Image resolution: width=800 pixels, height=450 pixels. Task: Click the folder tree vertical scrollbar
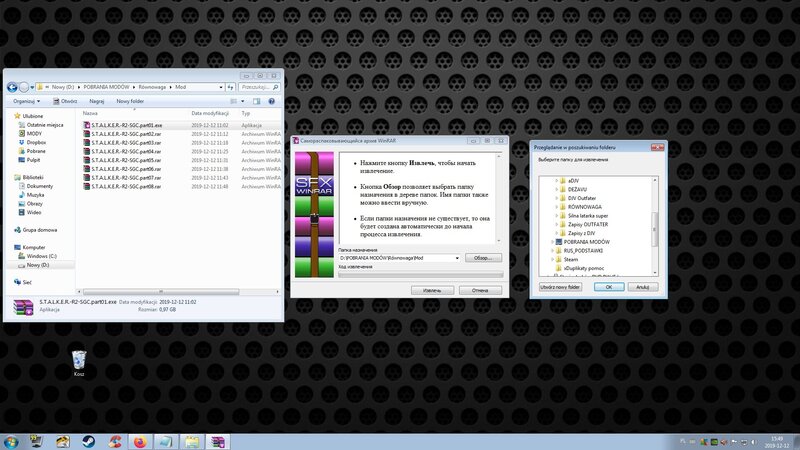656,225
